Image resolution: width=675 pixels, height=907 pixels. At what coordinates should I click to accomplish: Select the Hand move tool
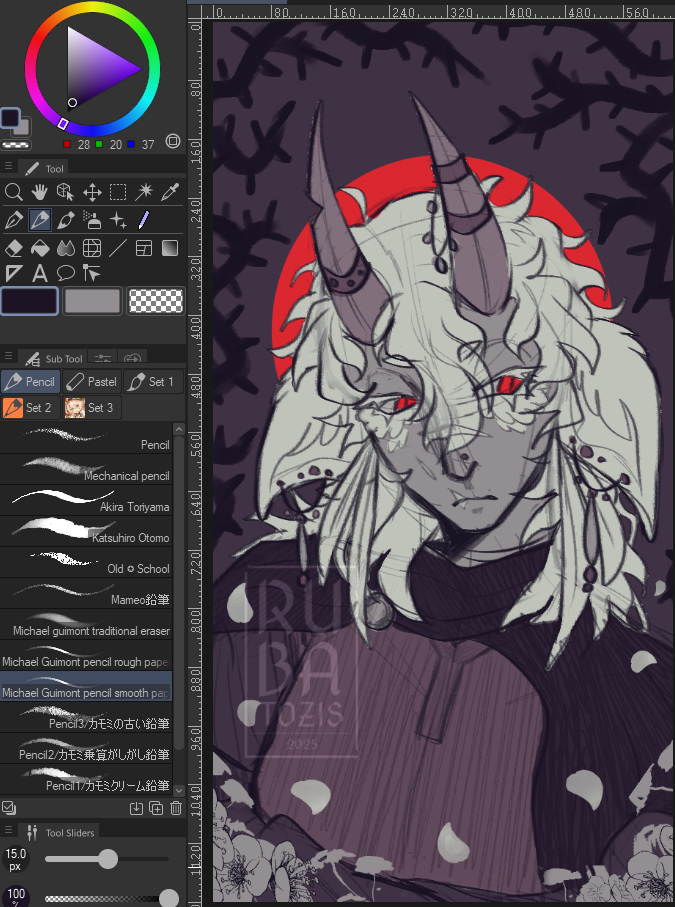pos(40,192)
